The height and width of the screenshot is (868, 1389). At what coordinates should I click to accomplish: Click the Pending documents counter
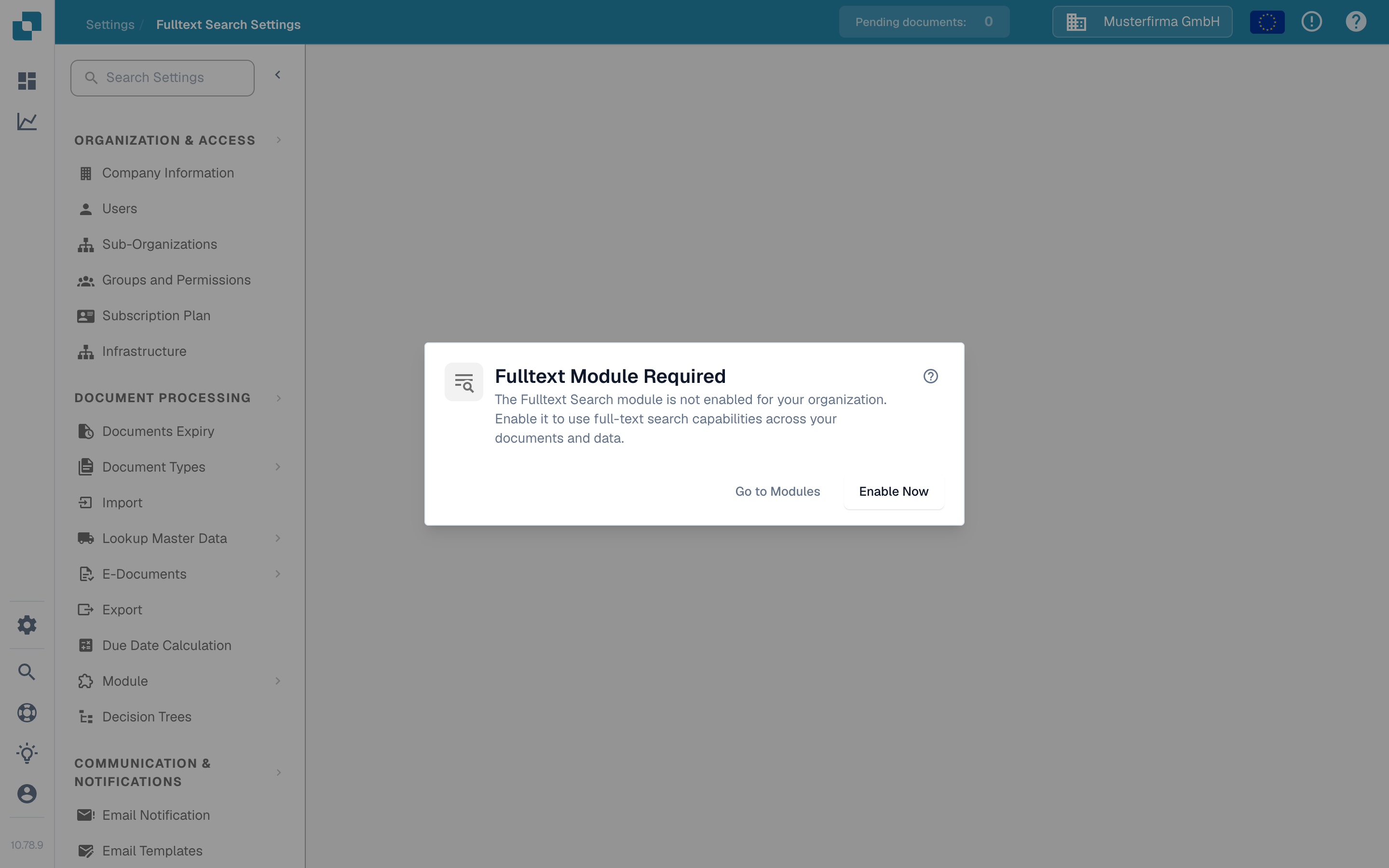[x=924, y=22]
